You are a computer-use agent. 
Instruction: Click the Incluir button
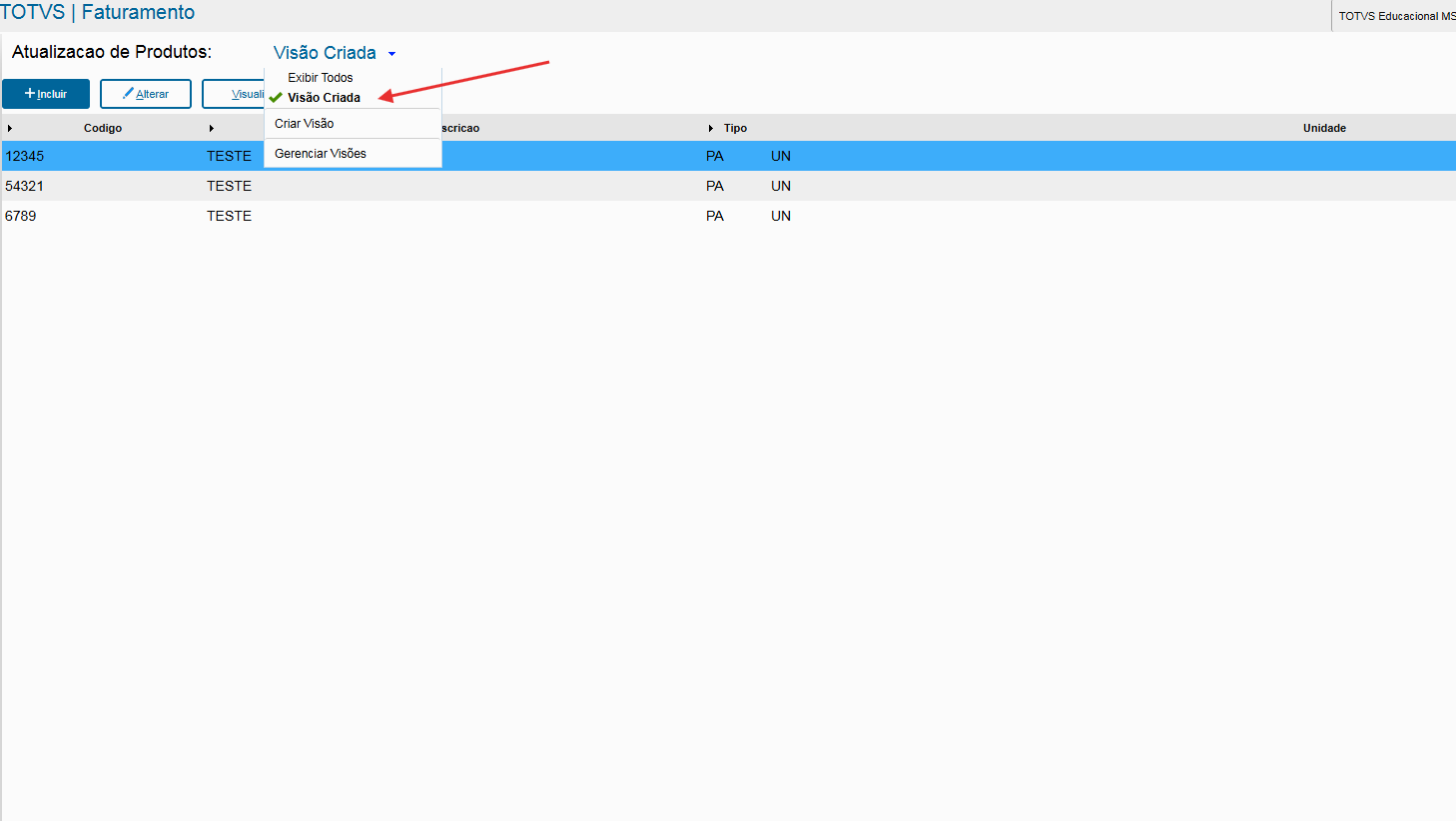pos(46,94)
